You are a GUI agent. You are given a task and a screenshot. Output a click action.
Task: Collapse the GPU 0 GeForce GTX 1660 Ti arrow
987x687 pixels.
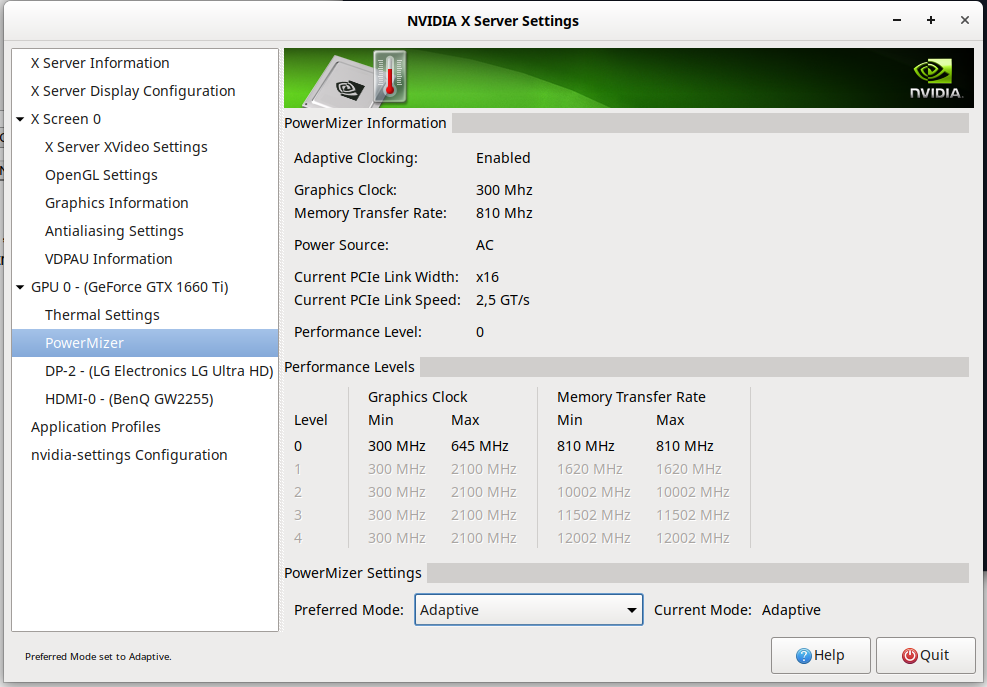pyautogui.click(x=20, y=287)
